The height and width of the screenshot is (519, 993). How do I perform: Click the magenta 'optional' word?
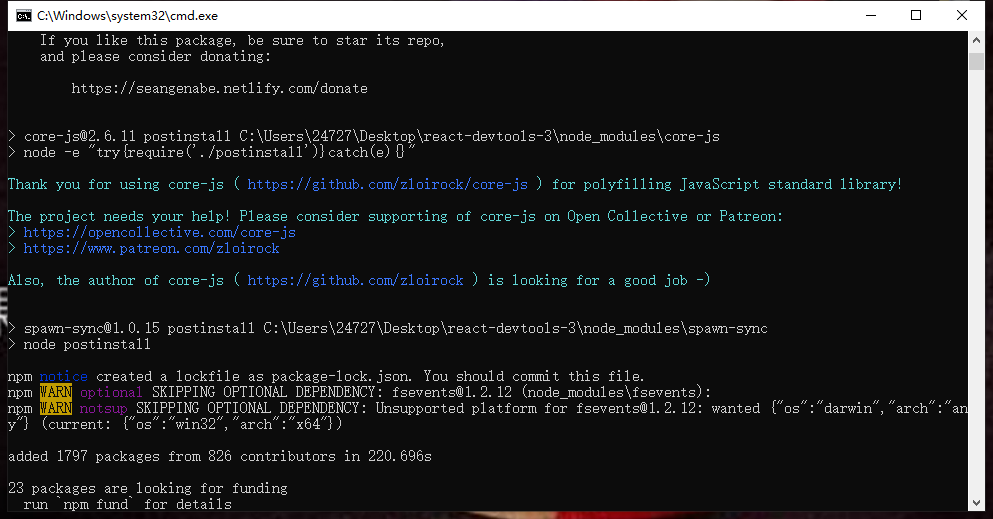[x=111, y=392]
